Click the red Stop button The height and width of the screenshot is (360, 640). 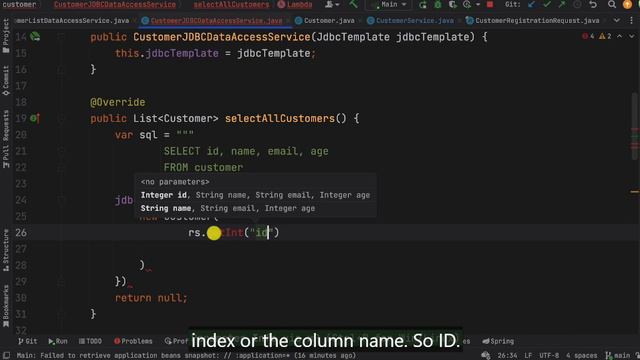490,4
